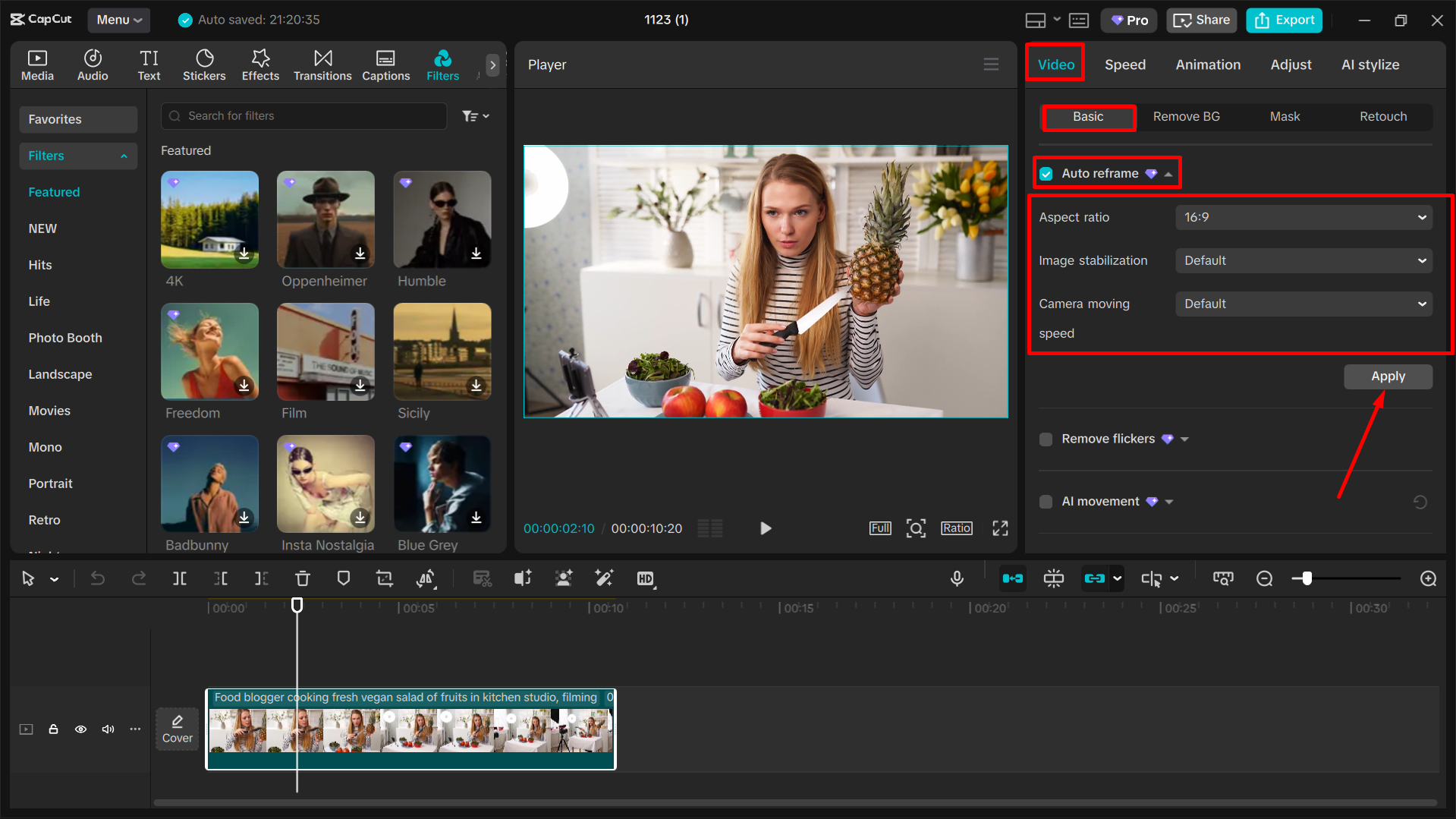This screenshot has height=819, width=1456.
Task: Select the Transitions panel
Action: 322,65
